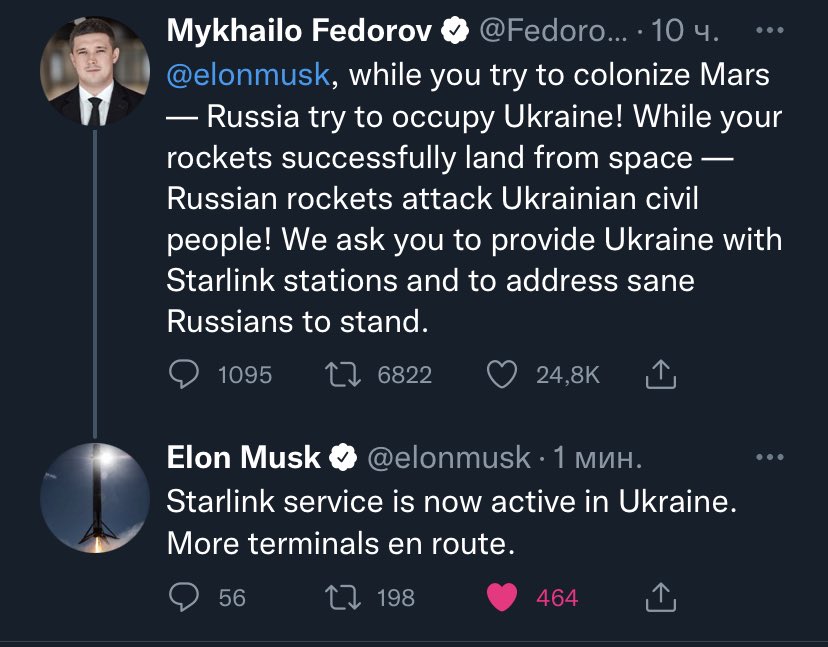Open reply icon on Elon Musk's tweet
828x647 pixels.
click(184, 597)
